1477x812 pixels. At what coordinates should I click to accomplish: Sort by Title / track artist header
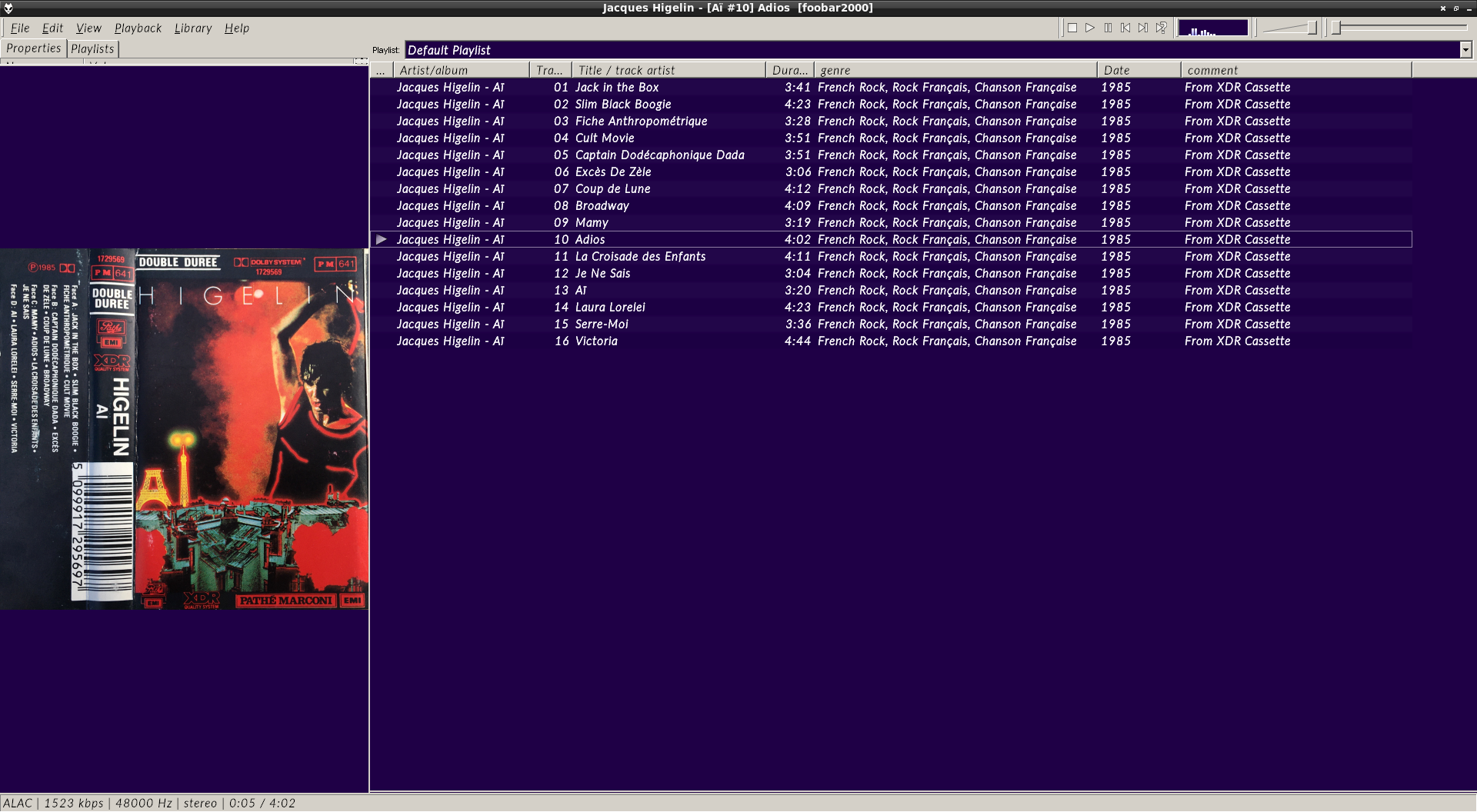point(669,70)
